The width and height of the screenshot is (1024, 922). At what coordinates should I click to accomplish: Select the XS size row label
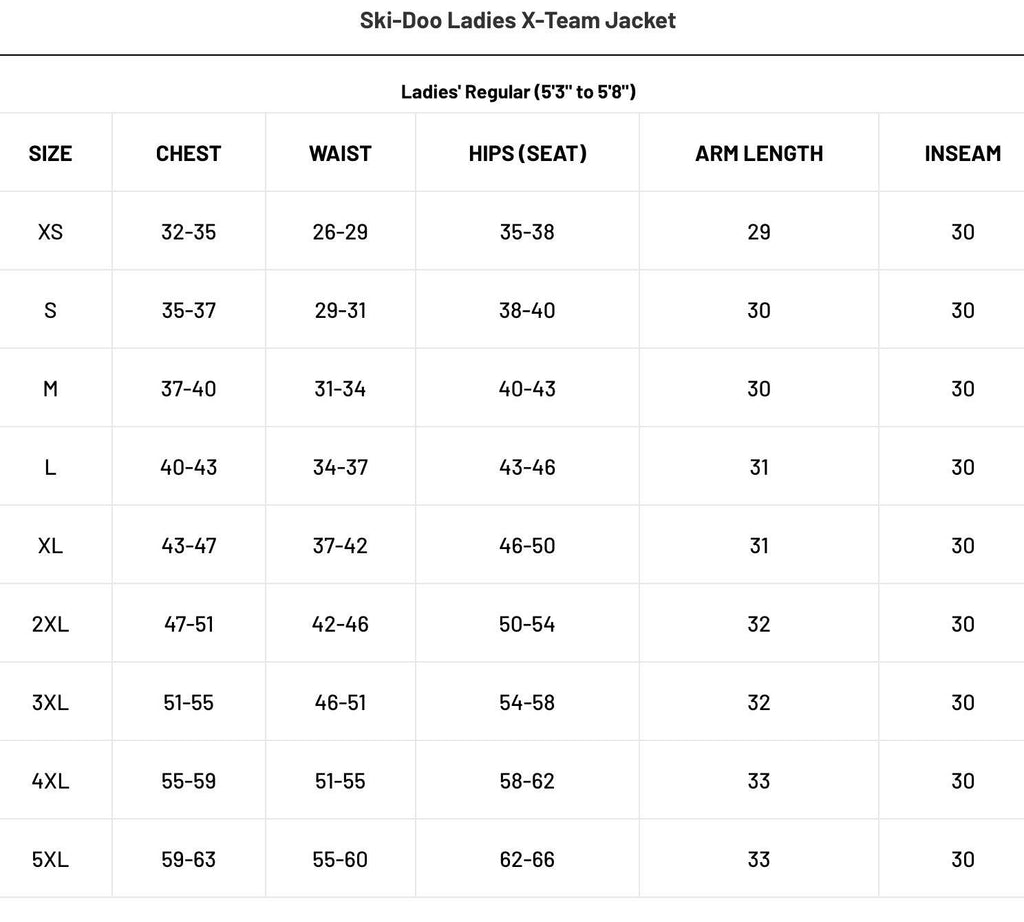point(50,232)
